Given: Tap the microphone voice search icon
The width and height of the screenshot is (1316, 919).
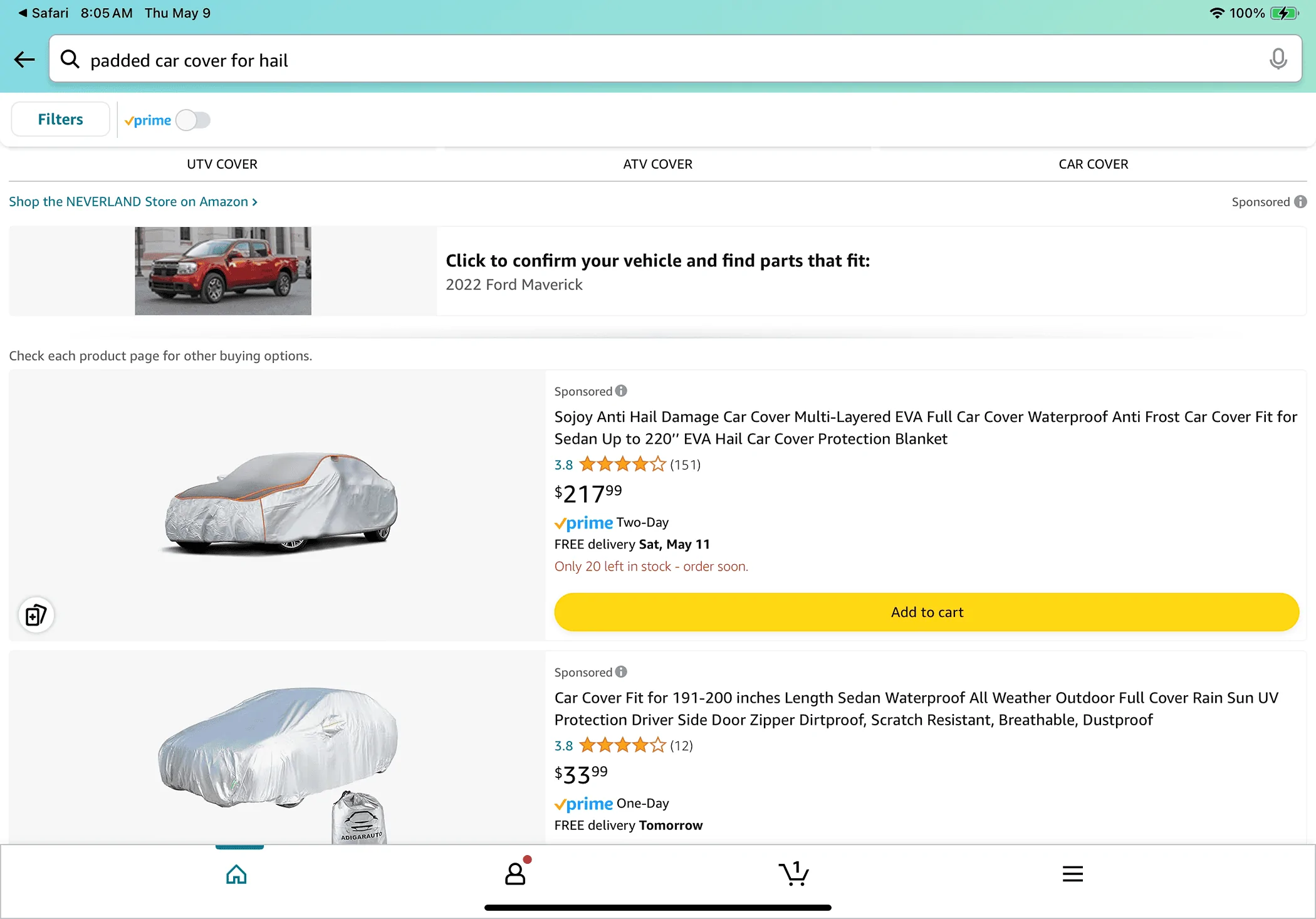Looking at the screenshot, I should coord(1278,59).
